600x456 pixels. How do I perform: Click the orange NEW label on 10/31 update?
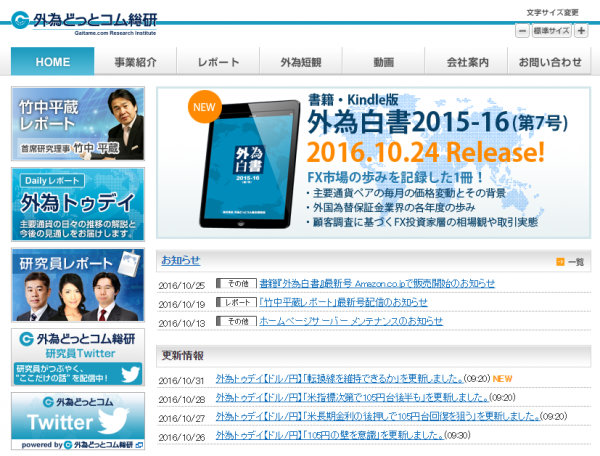[x=502, y=379]
